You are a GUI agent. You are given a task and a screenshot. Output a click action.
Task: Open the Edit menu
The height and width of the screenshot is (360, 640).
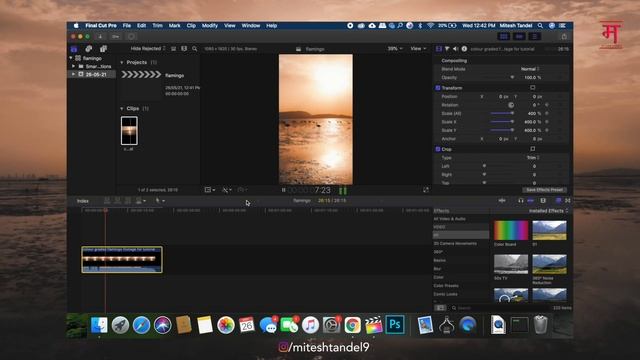[x=141, y=25]
